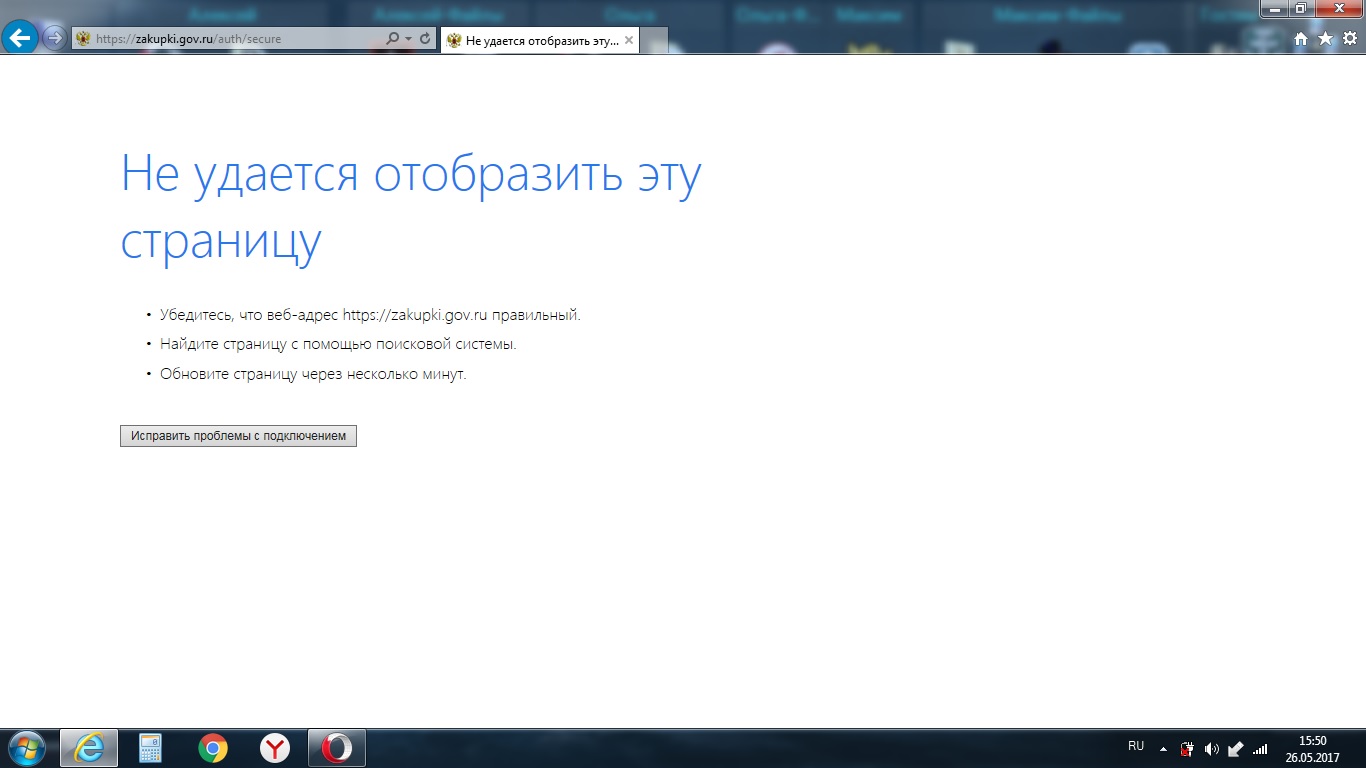This screenshot has width=1366, height=768.
Task: Open the browser Home page icon
Action: [1301, 39]
